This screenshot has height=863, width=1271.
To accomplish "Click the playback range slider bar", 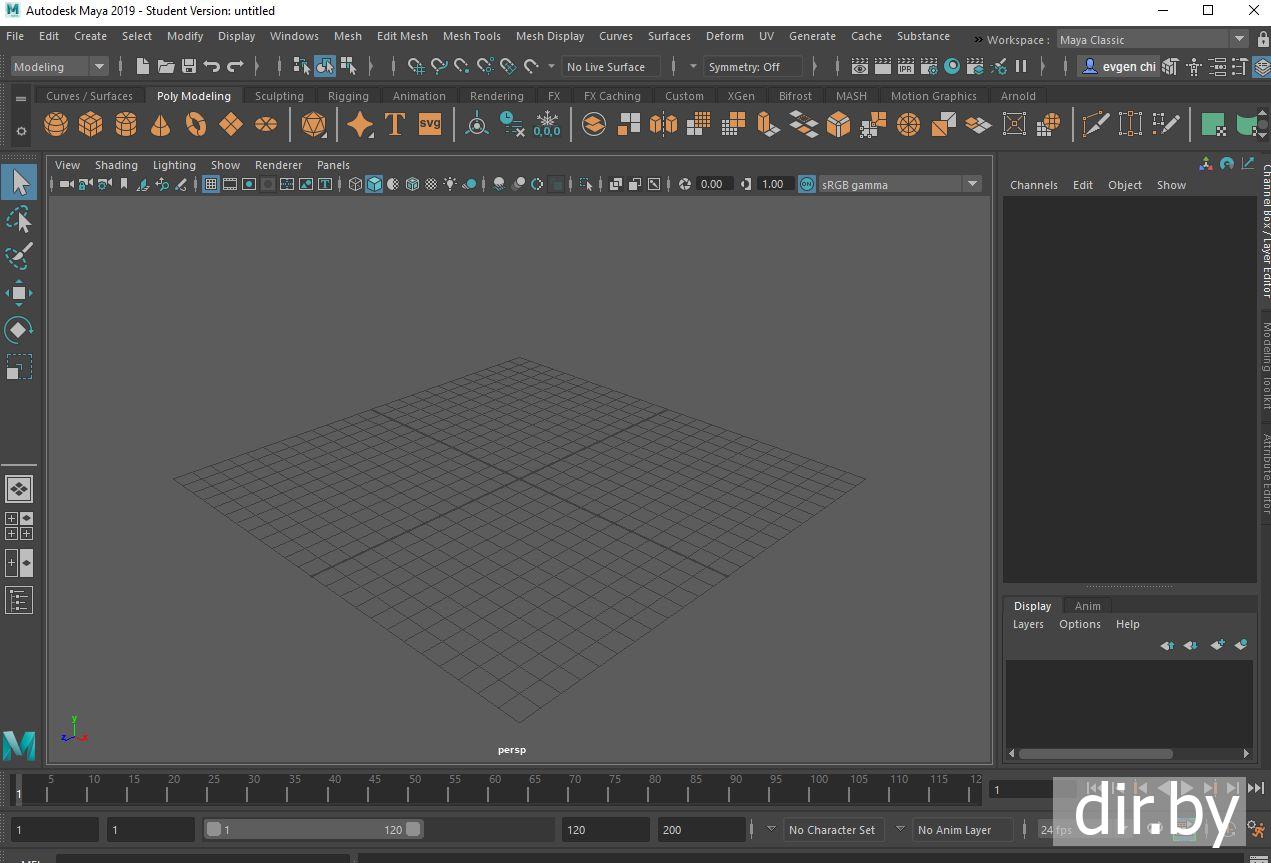I will (313, 829).
